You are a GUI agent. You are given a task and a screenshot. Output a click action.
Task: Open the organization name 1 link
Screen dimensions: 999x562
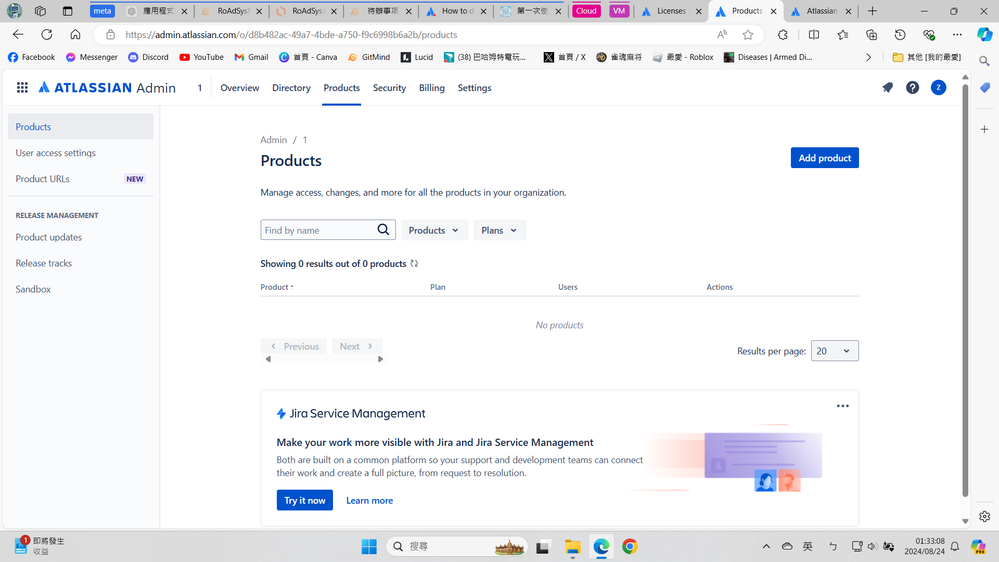click(199, 88)
